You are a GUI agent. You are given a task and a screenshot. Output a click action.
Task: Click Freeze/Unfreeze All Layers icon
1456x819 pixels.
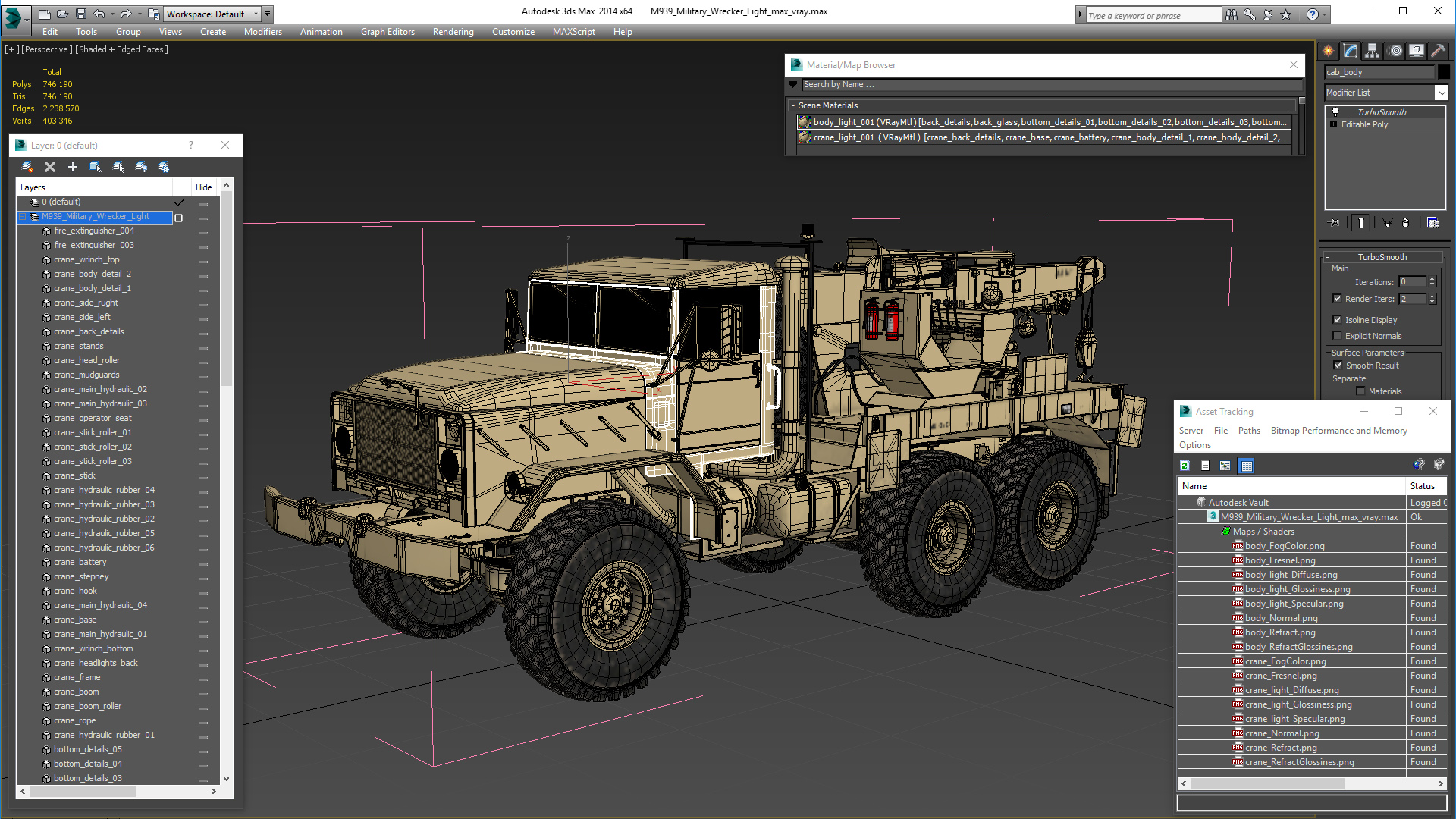(x=164, y=166)
